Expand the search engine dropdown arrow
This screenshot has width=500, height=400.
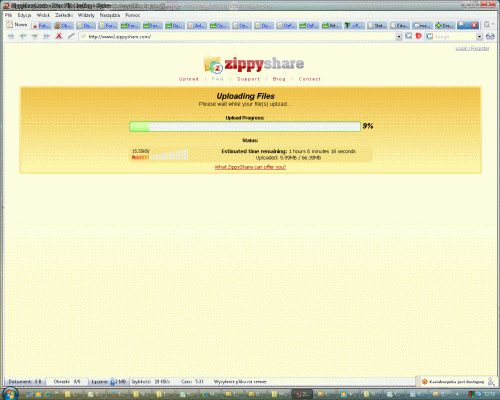tap(479, 37)
